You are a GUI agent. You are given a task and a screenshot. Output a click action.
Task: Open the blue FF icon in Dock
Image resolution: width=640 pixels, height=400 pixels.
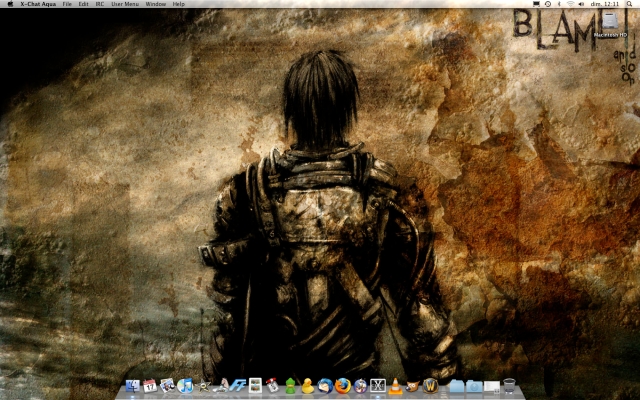pyautogui.click(x=238, y=386)
